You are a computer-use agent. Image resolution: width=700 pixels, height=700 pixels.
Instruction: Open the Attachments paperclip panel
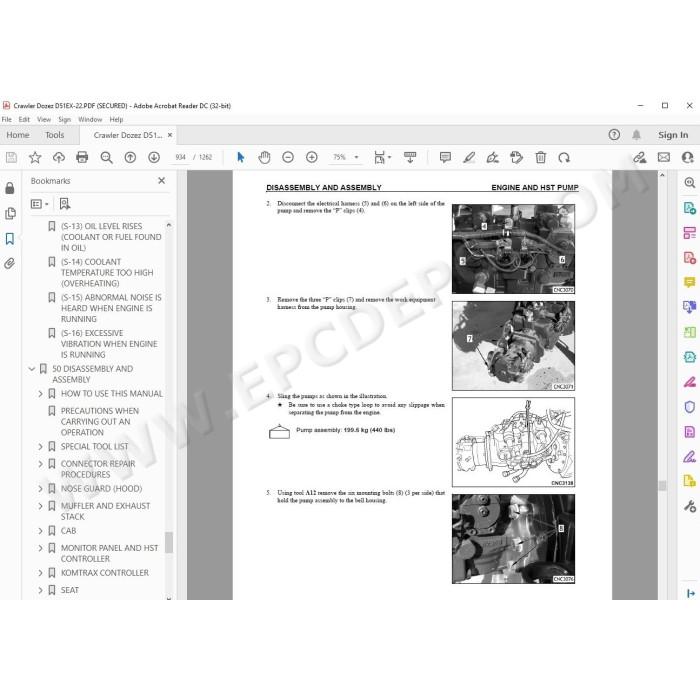tap(10, 263)
